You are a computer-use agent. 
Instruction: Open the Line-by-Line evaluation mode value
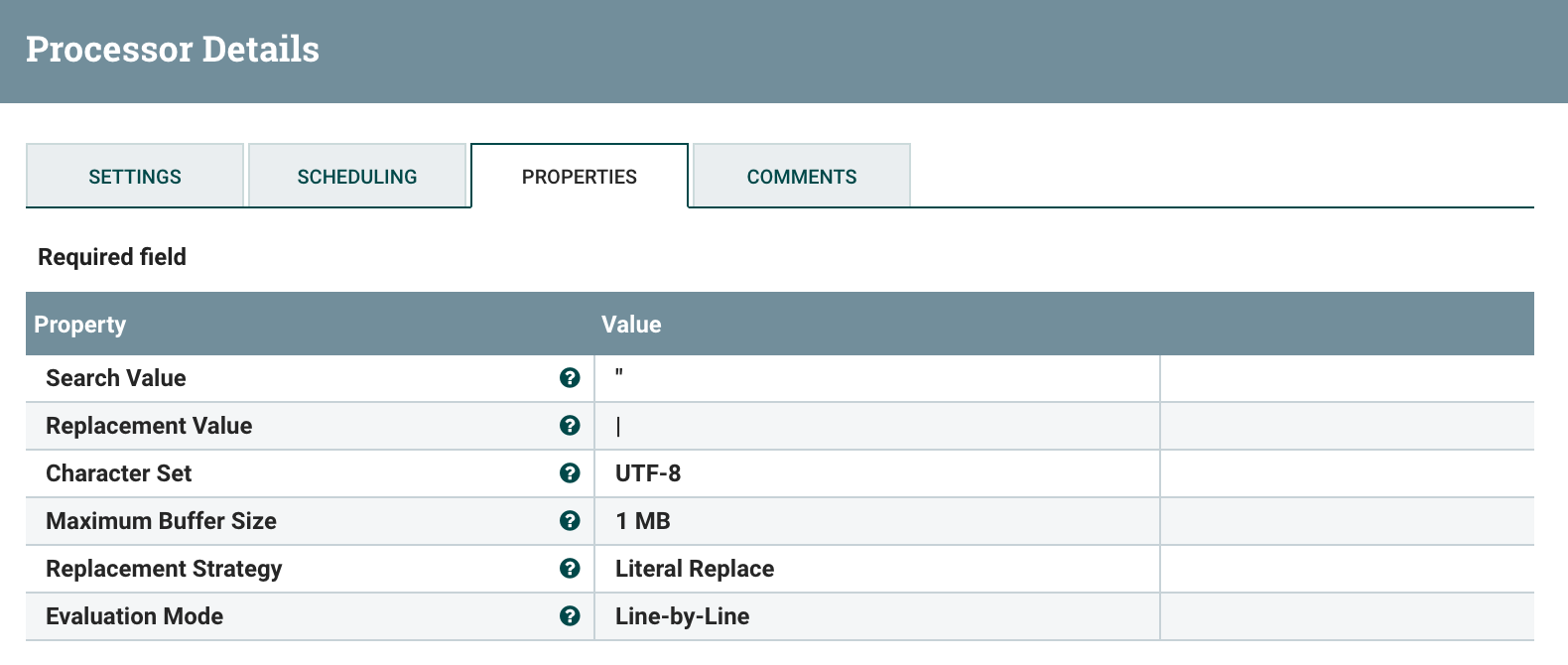point(876,616)
